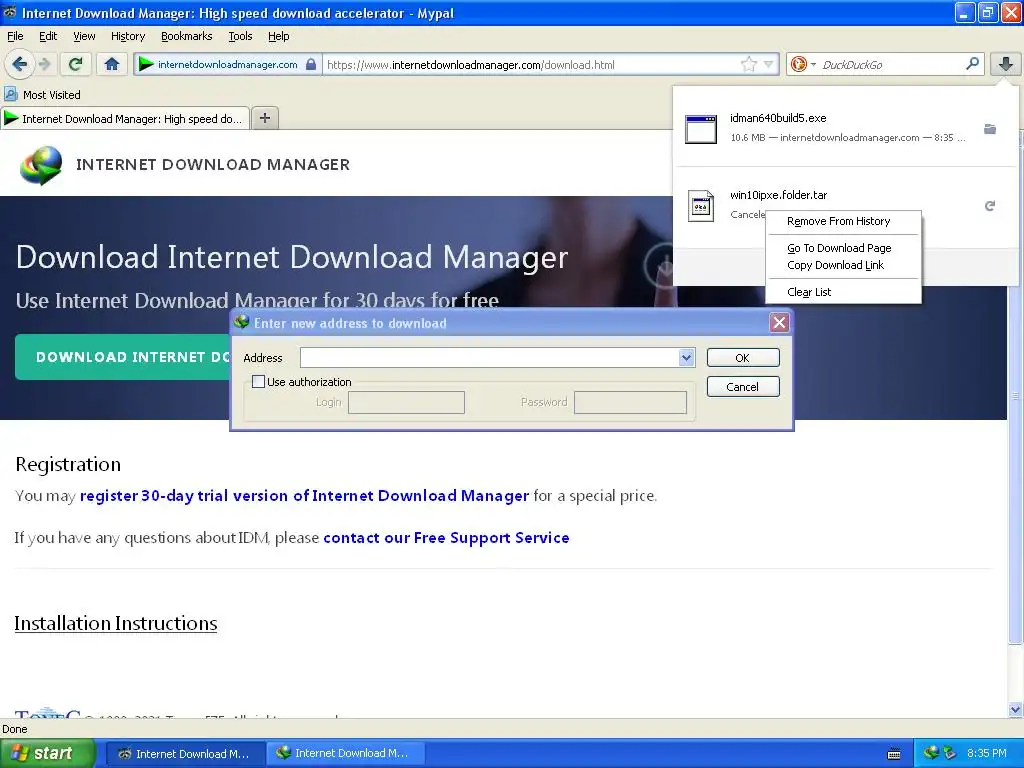Select the Internet Download Manager browser tab
The width and height of the screenshot is (1024, 768).
tap(125, 119)
